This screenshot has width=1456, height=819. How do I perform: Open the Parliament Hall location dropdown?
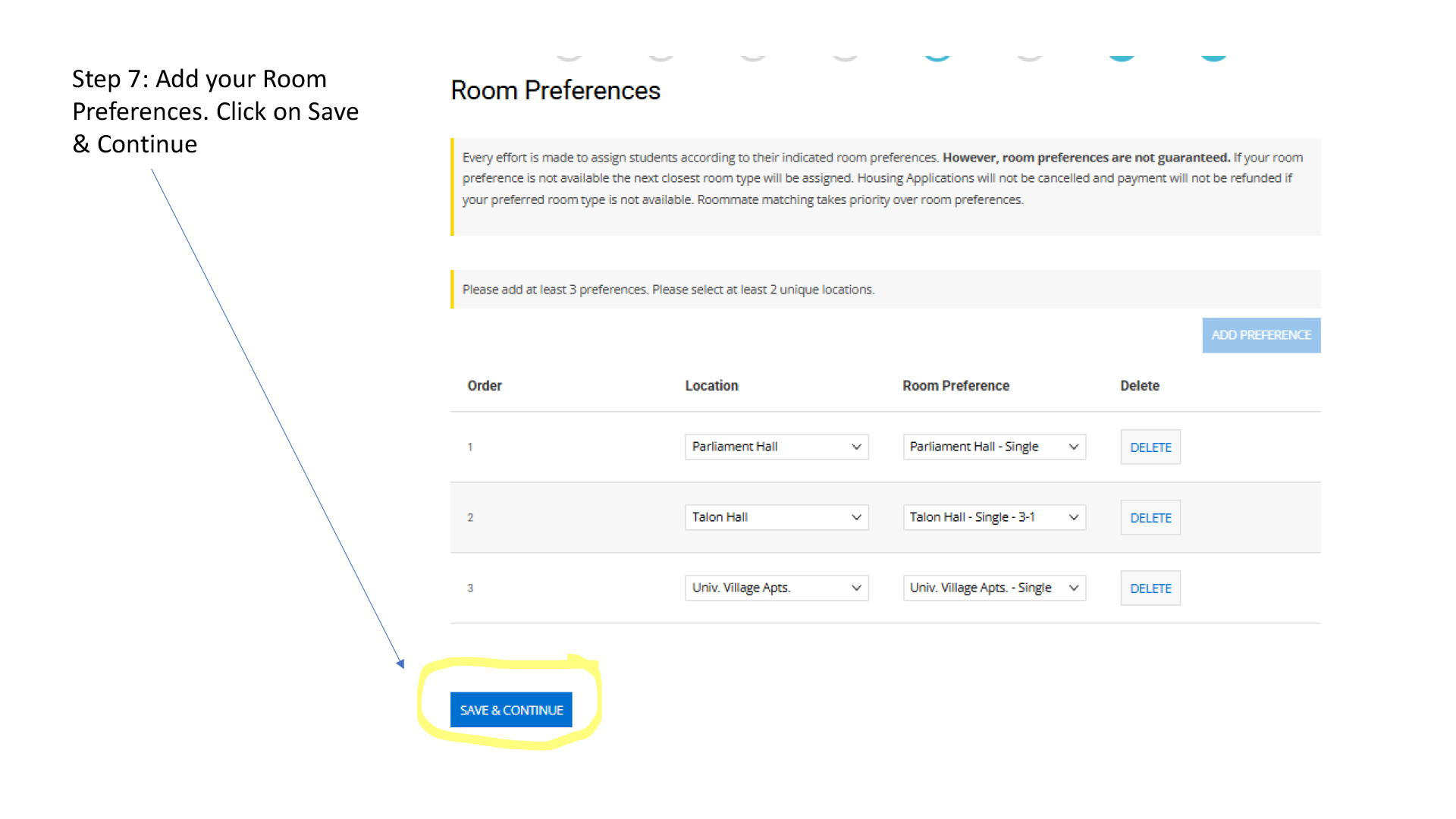(776, 447)
